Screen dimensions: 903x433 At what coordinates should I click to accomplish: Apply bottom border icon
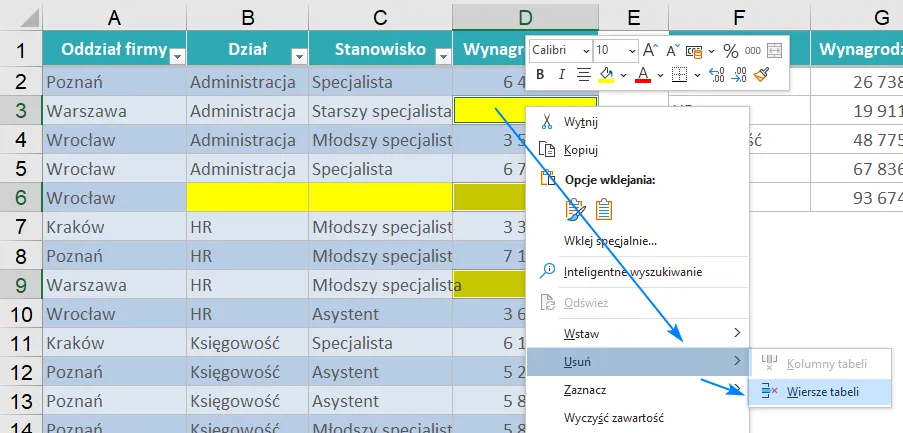(680, 74)
